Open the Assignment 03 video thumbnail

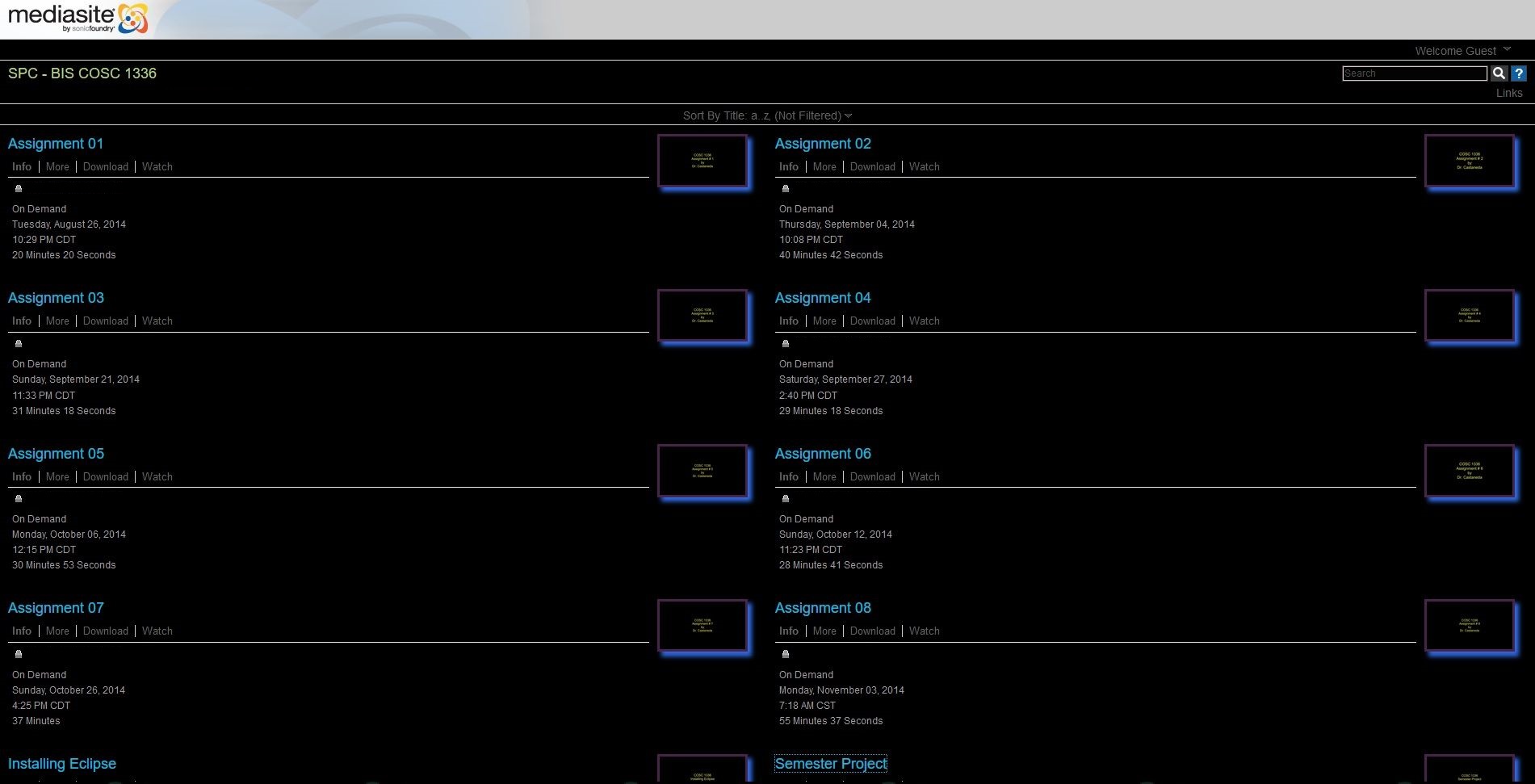702,316
